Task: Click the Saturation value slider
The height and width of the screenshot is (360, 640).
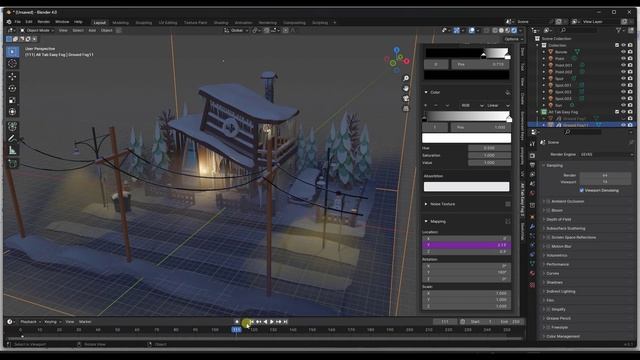Action: point(489,155)
